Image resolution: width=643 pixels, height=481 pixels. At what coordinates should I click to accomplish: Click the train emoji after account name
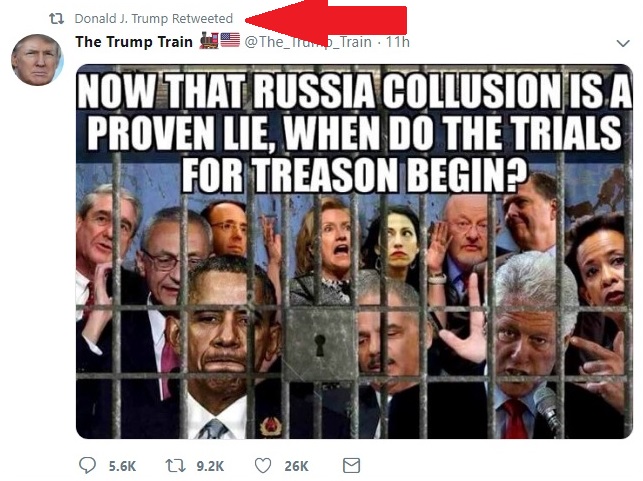point(209,41)
